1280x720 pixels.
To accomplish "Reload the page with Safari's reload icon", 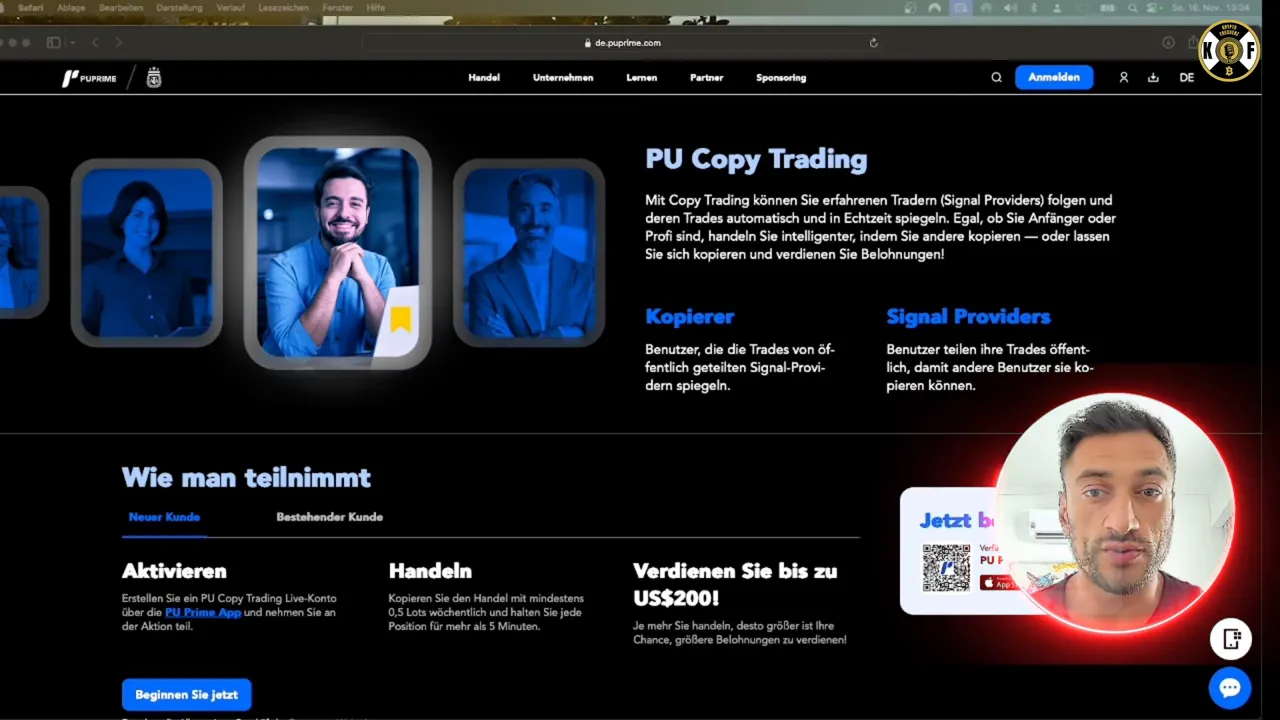I will [874, 43].
